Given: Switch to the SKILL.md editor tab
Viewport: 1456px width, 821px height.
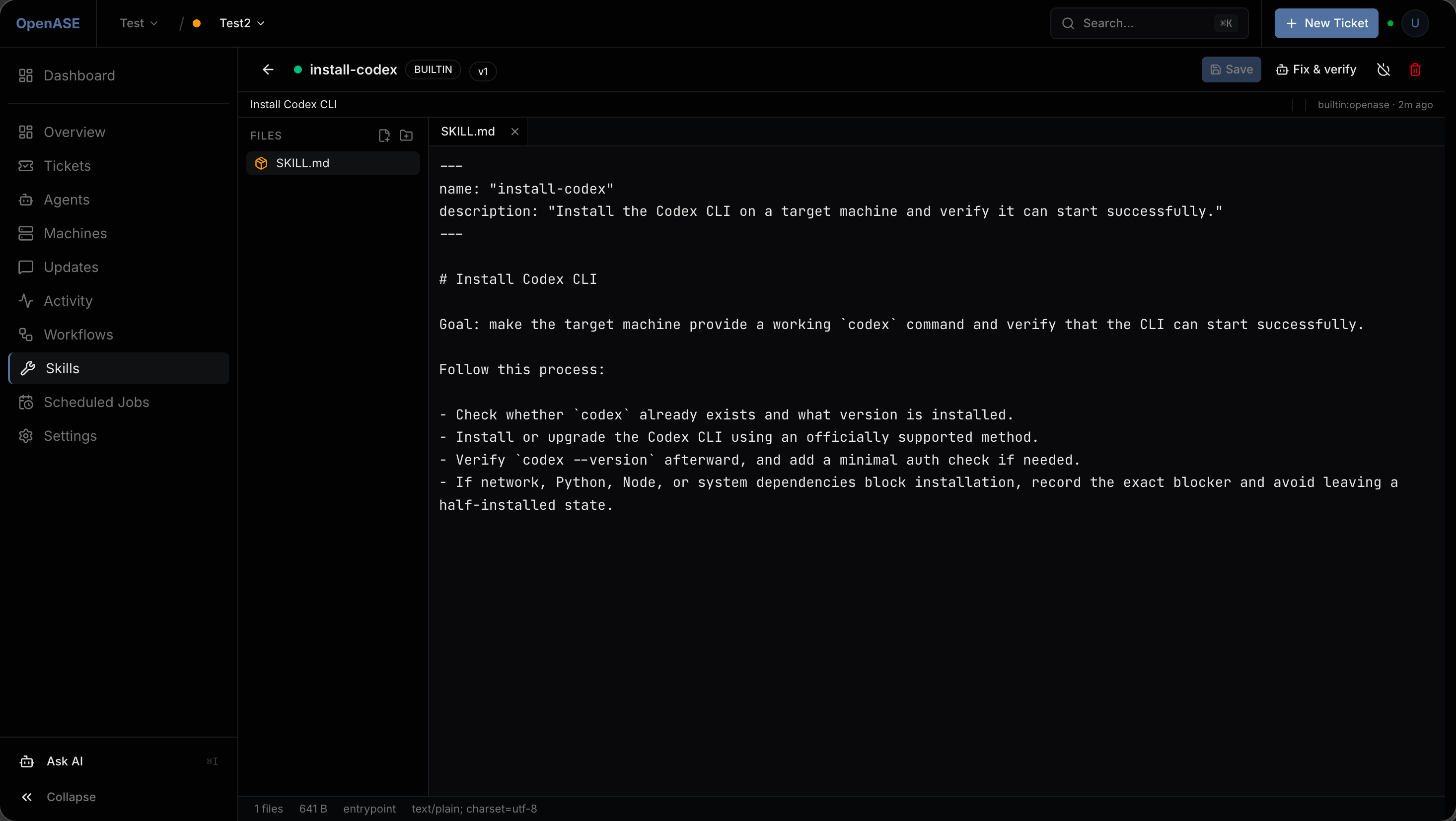Looking at the screenshot, I should coord(468,132).
